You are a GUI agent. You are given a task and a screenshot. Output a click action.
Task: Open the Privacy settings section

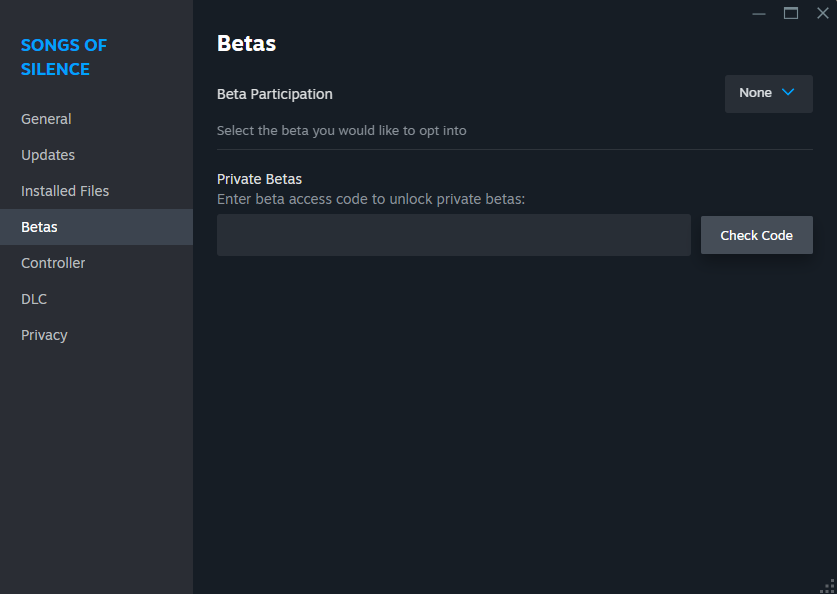coord(44,335)
